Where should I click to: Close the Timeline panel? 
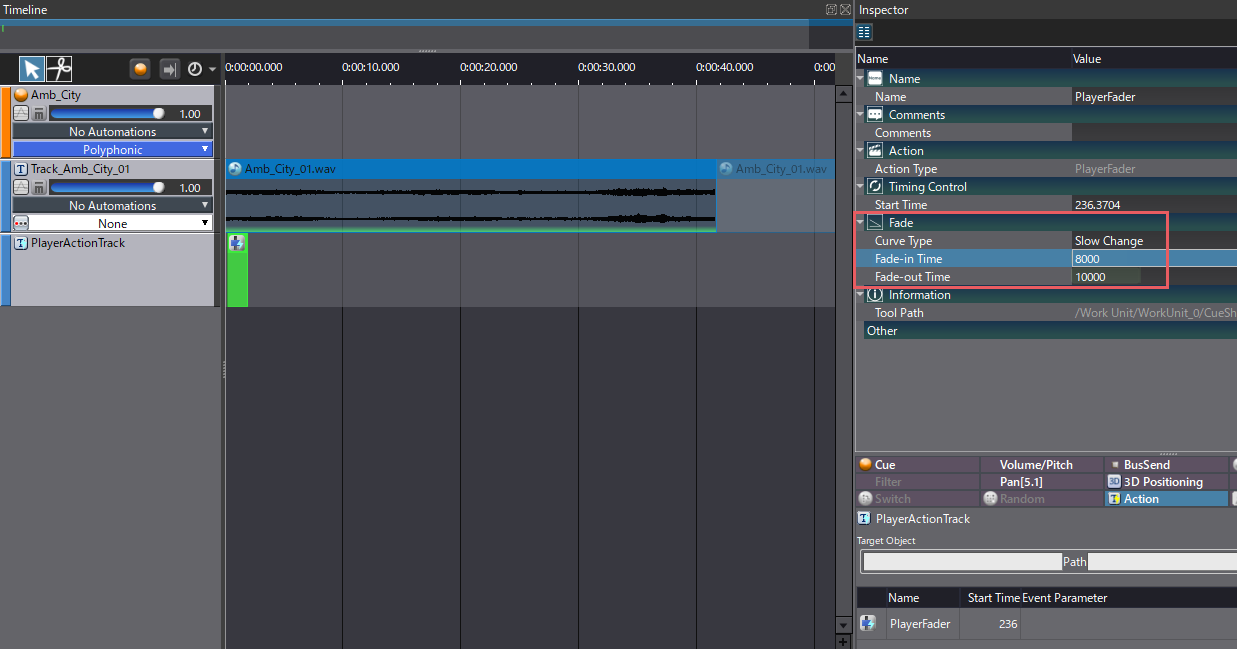point(845,9)
